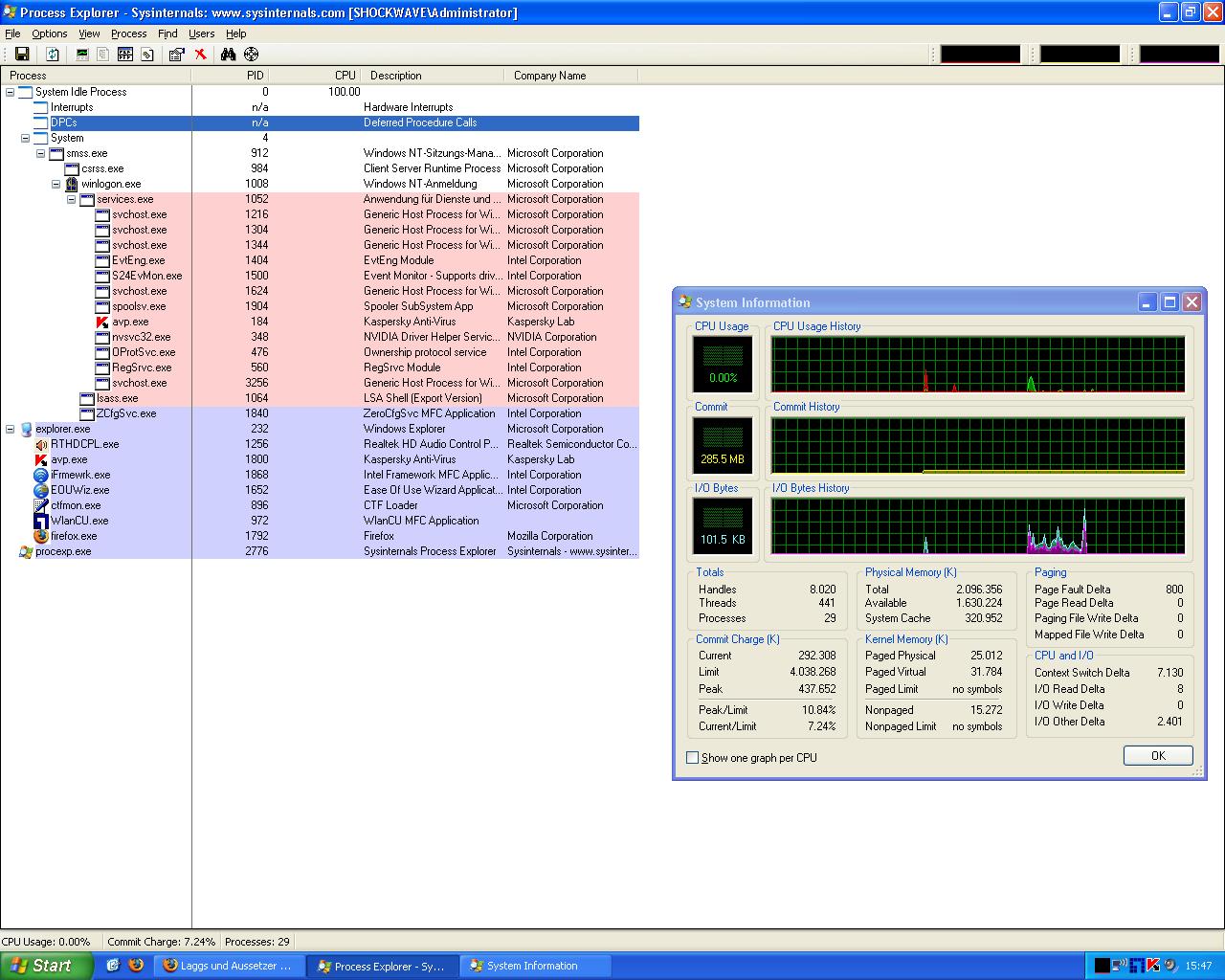
Task: Click the Kaspersky system tray icon
Action: (1153, 966)
